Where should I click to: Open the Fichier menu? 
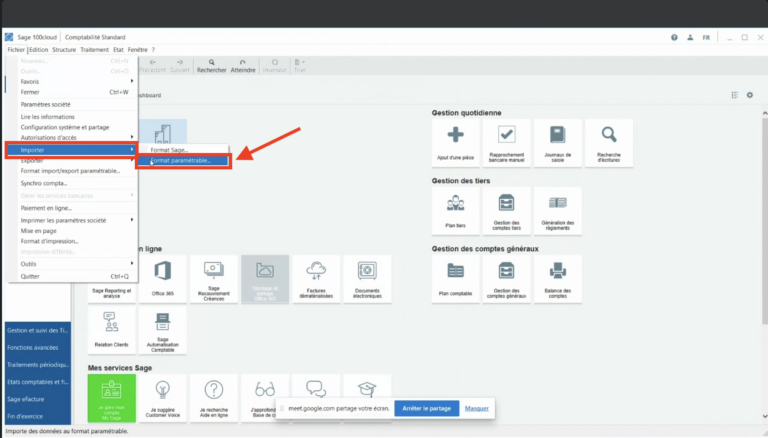(16, 49)
